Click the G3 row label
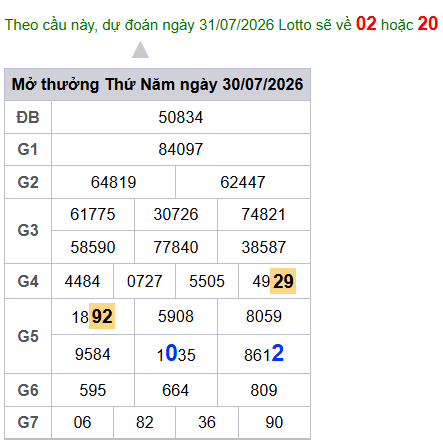Image resolution: width=443 pixels, height=446 pixels. point(28,230)
